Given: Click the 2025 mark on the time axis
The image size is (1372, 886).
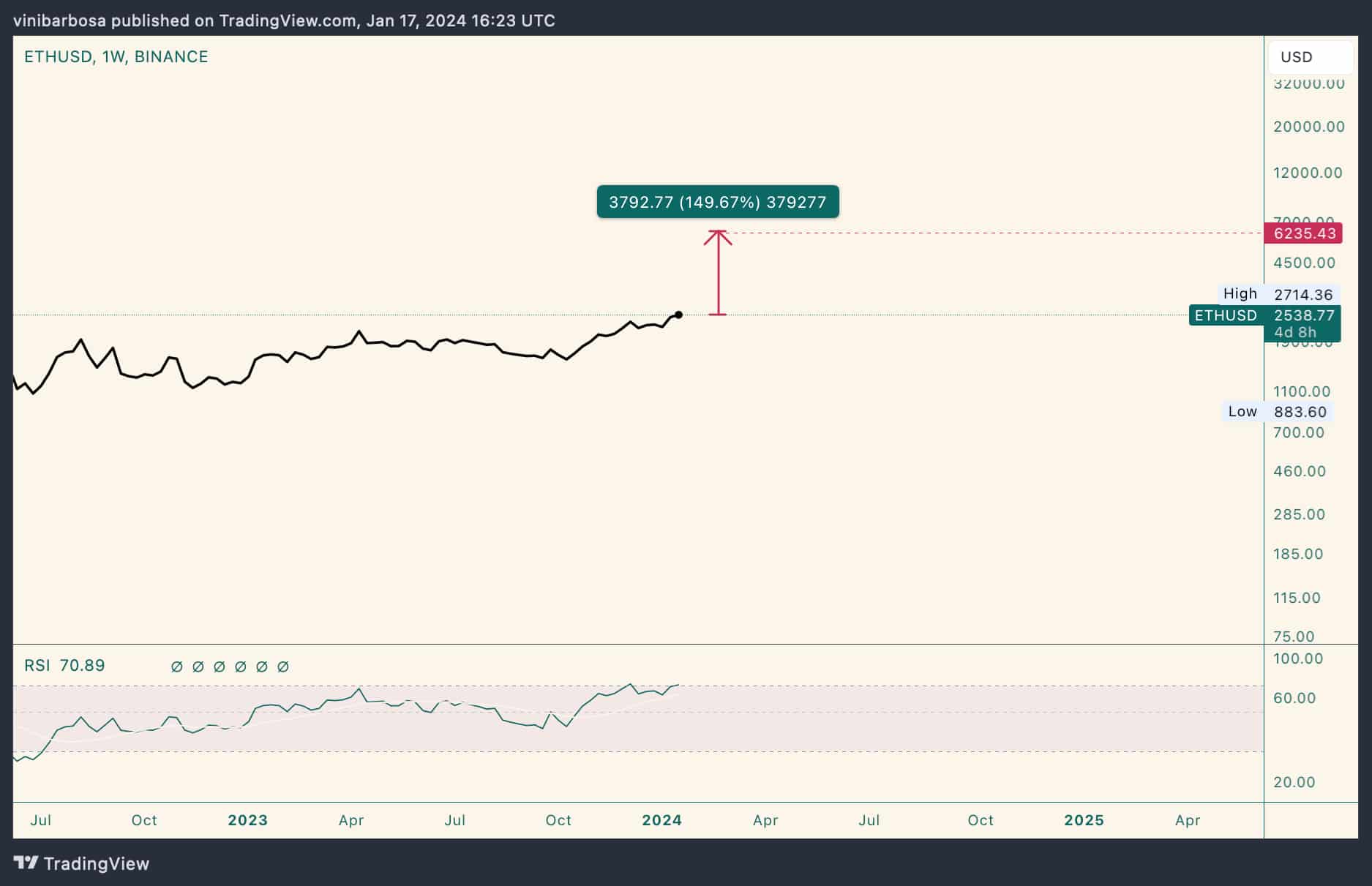Looking at the screenshot, I should pos(1084,820).
